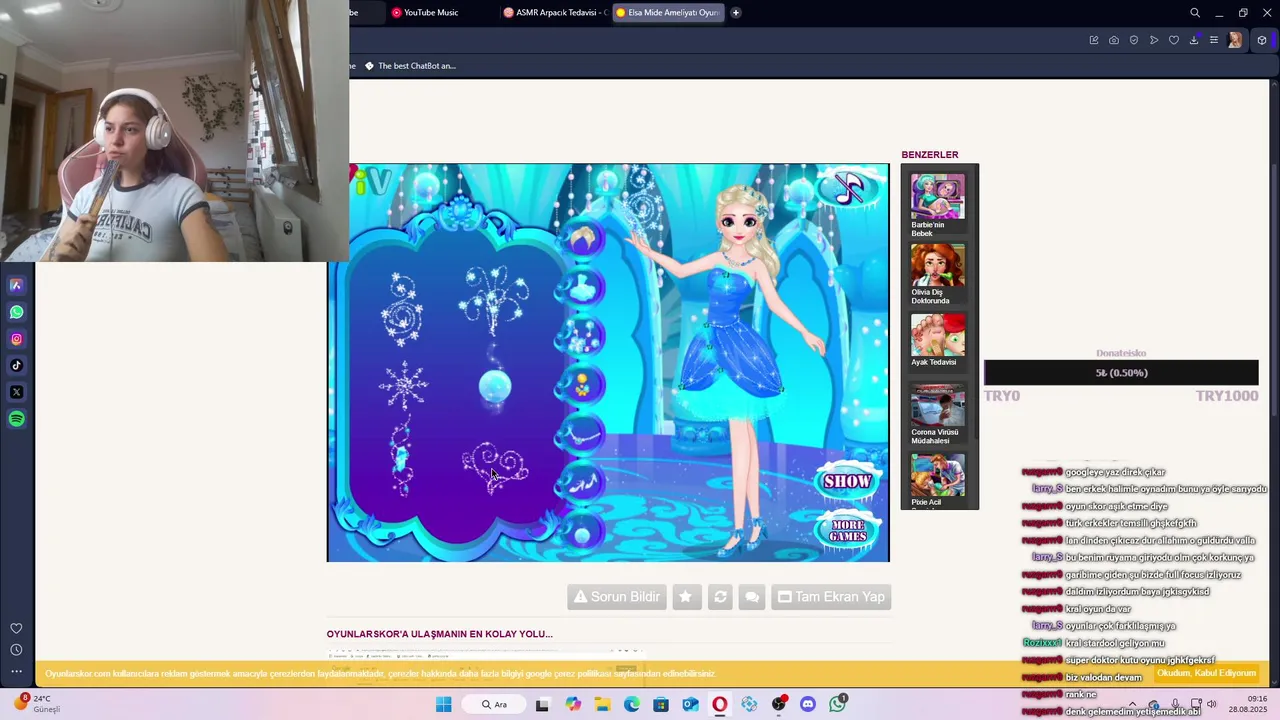Click Okudum, Kabul Ediyorum cookie button
Screen dimensions: 1280x720
pyautogui.click(x=1206, y=674)
